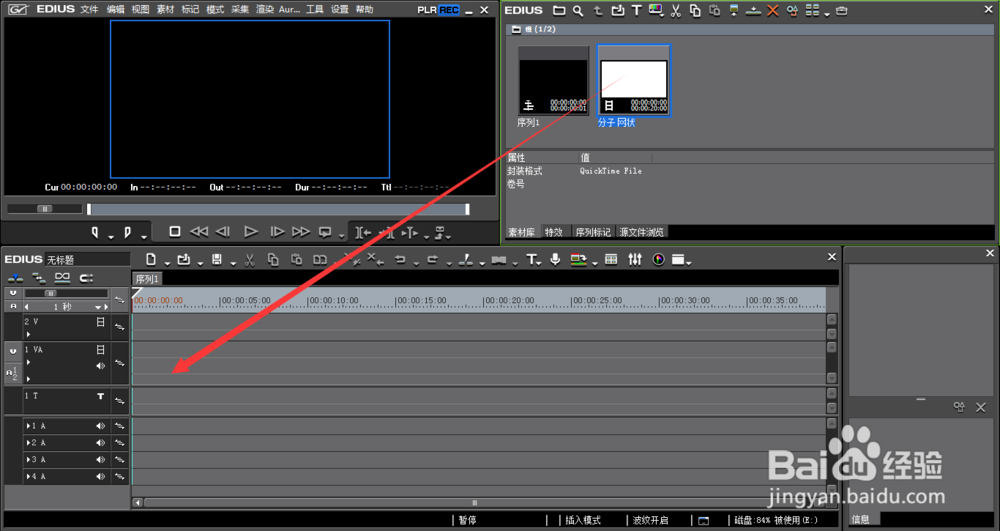
Task: Open voice over microphone tool
Action: pyautogui.click(x=555, y=259)
